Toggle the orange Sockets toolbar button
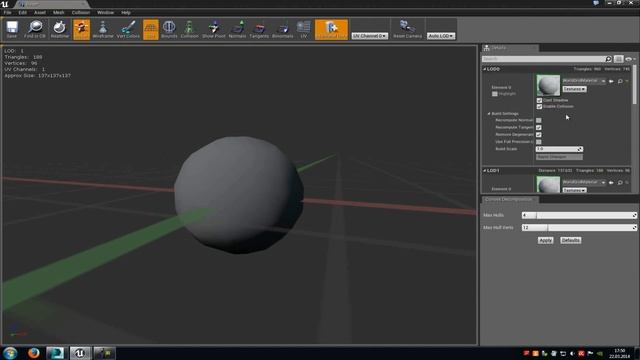Image resolution: width=640 pixels, height=360 pixels. coord(81,29)
